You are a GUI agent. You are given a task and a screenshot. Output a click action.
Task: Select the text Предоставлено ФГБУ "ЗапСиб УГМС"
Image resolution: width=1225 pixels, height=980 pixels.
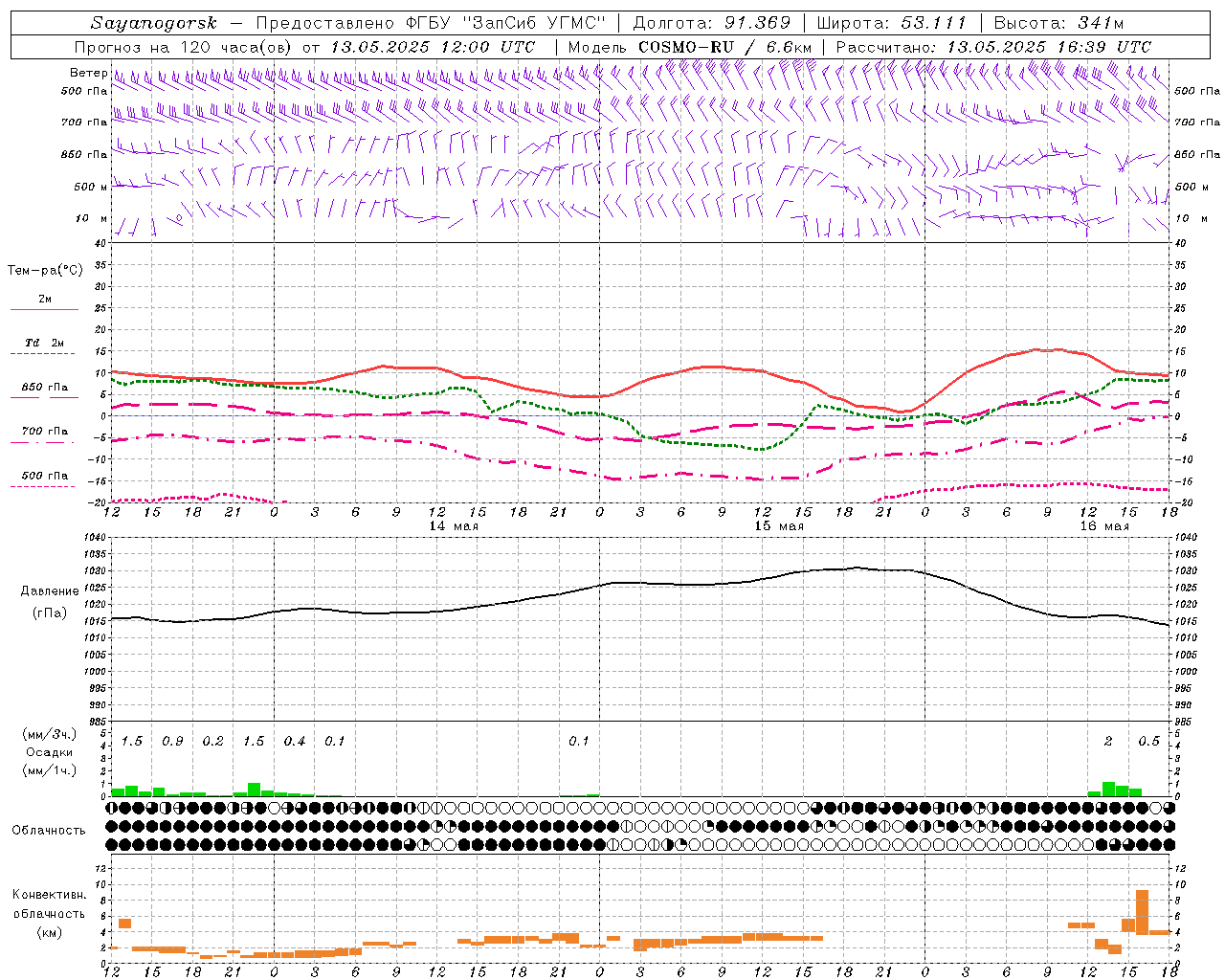click(x=432, y=23)
